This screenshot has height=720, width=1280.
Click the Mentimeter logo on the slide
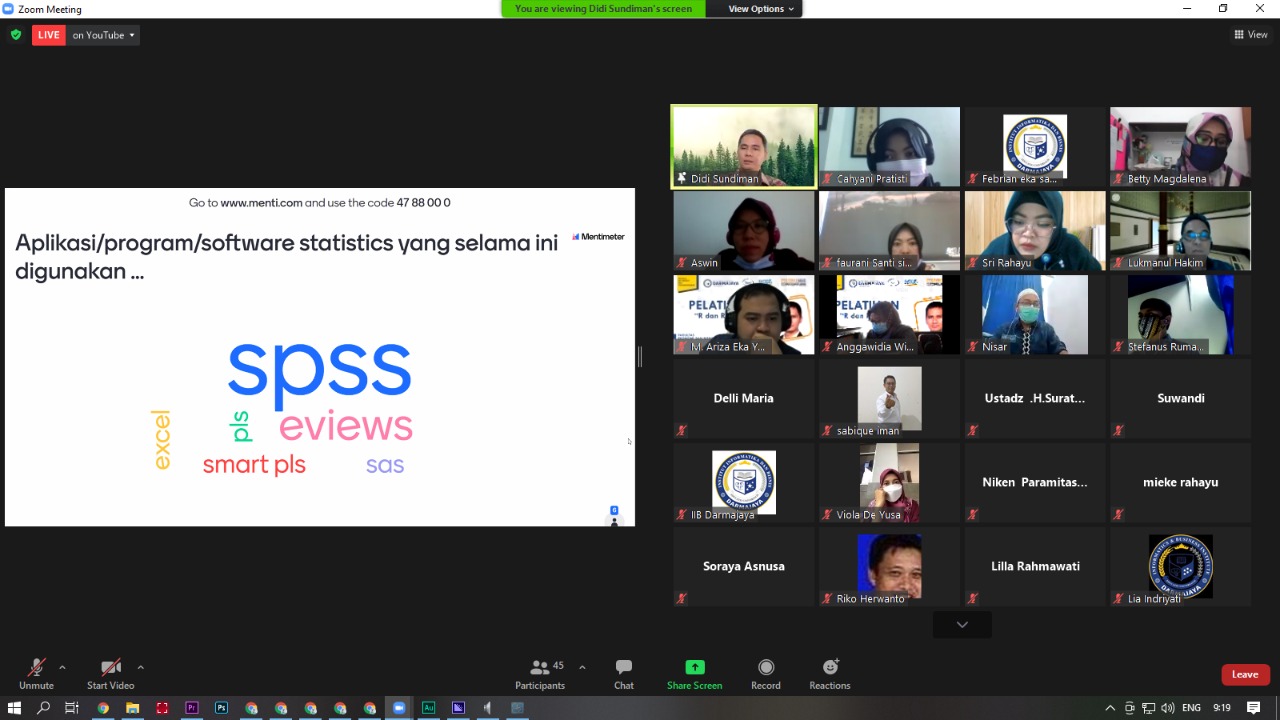click(598, 237)
